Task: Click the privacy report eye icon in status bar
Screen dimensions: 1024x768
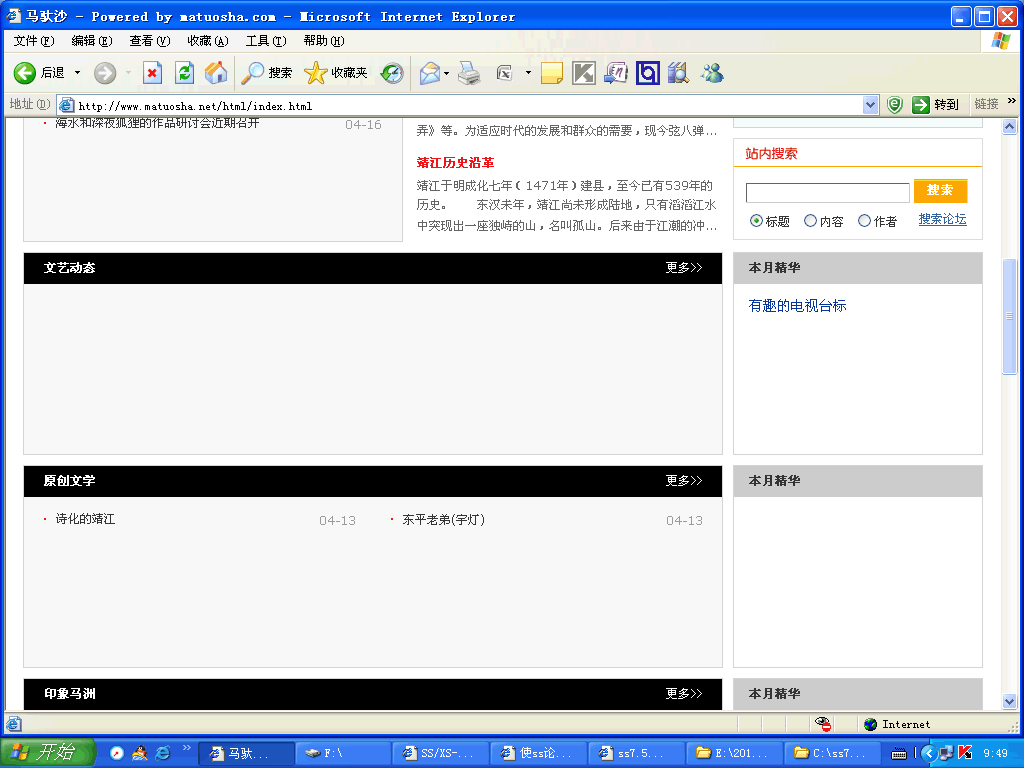Action: tap(823, 724)
